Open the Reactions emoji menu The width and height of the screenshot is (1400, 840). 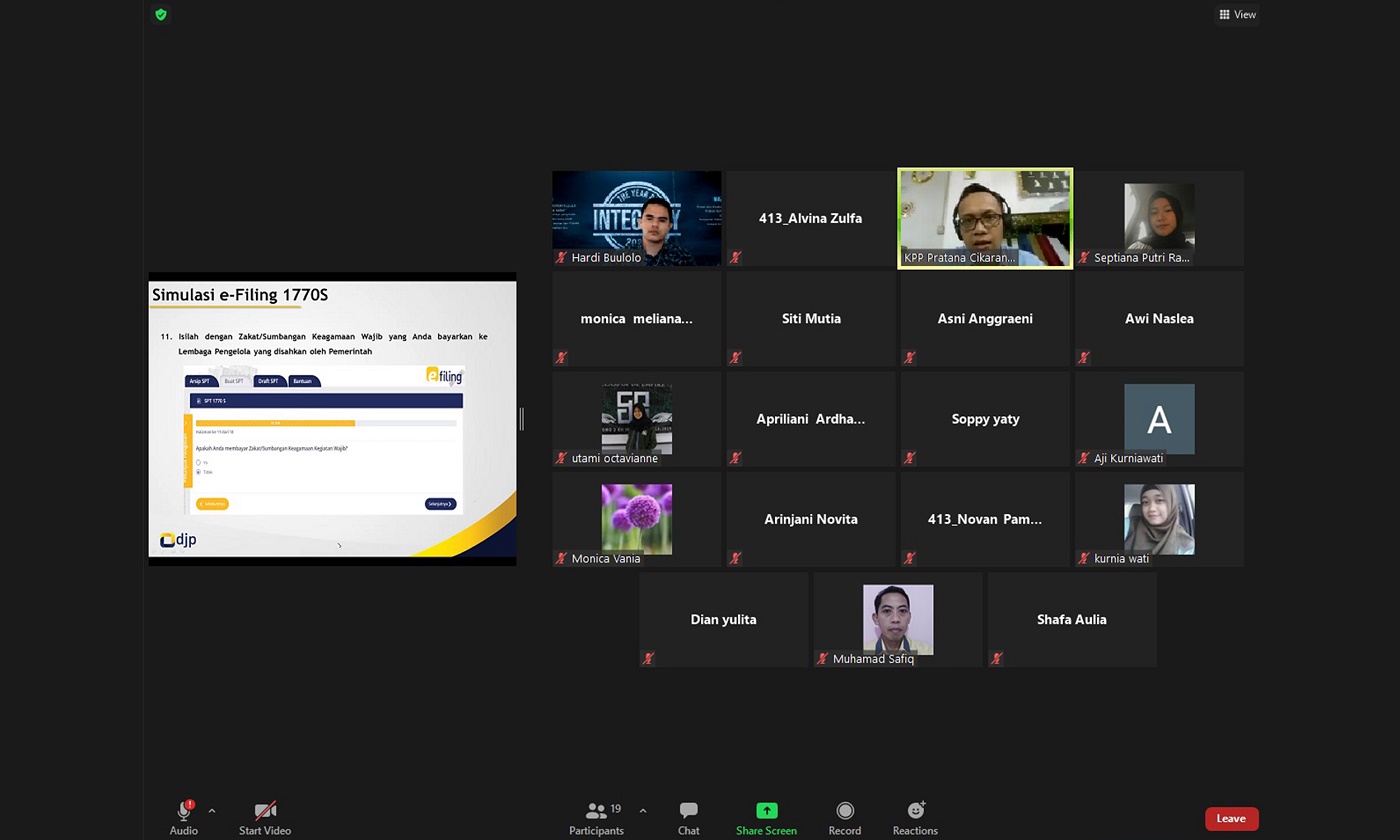click(x=915, y=817)
